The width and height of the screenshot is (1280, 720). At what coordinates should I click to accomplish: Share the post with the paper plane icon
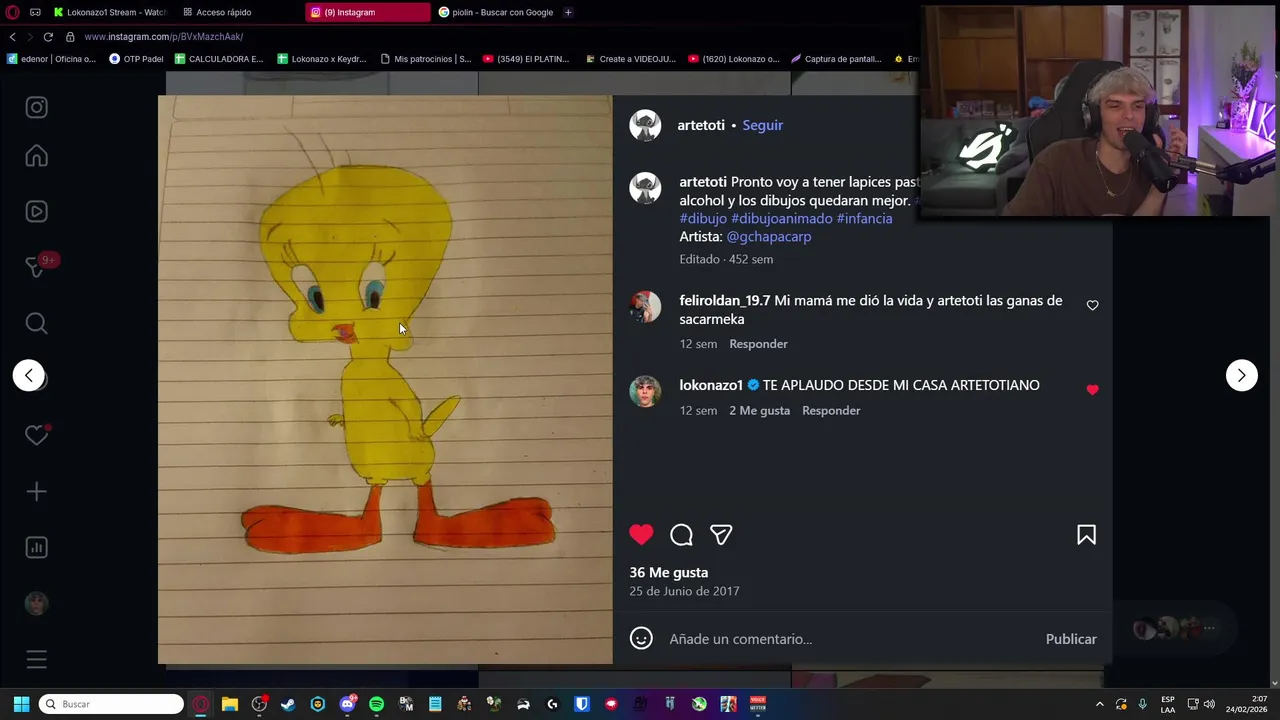721,535
